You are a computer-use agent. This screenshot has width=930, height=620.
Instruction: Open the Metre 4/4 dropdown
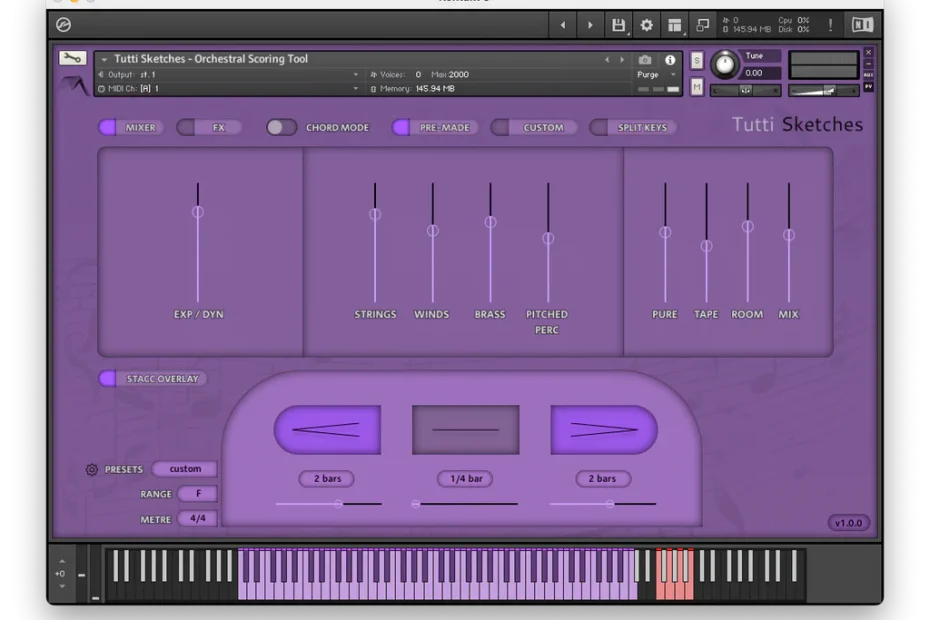click(197, 519)
